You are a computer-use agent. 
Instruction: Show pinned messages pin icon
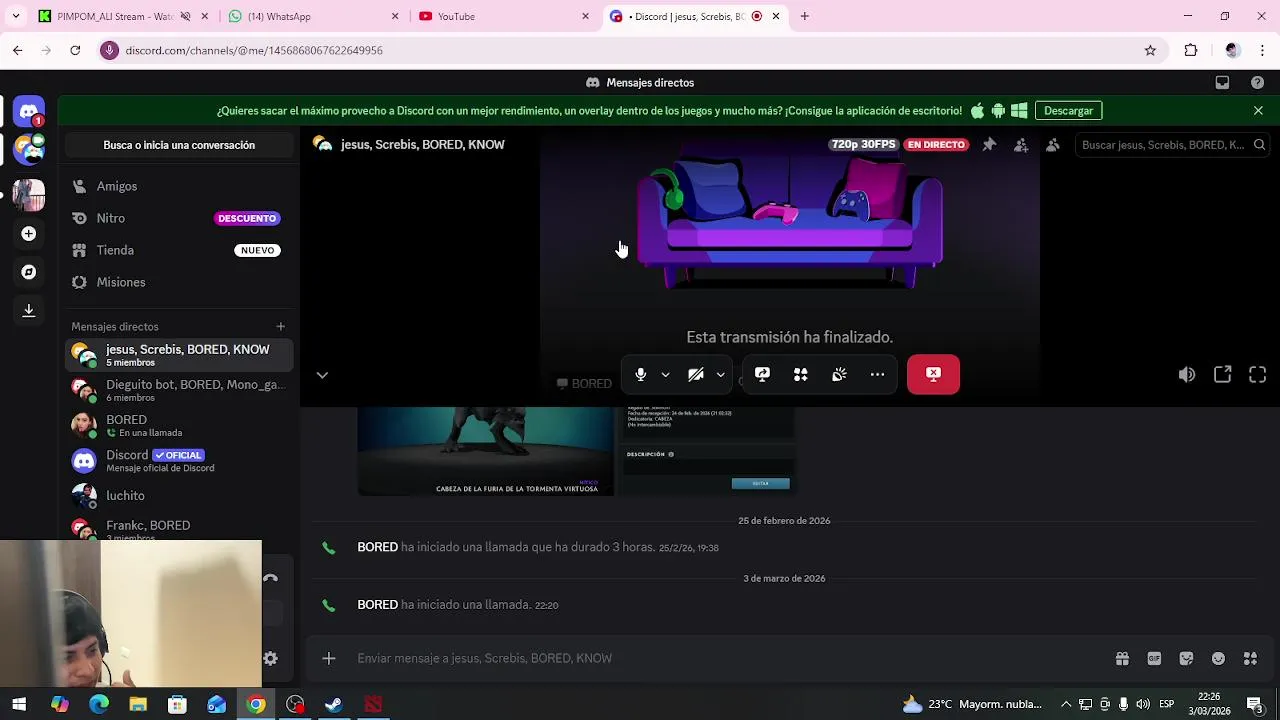(x=989, y=145)
